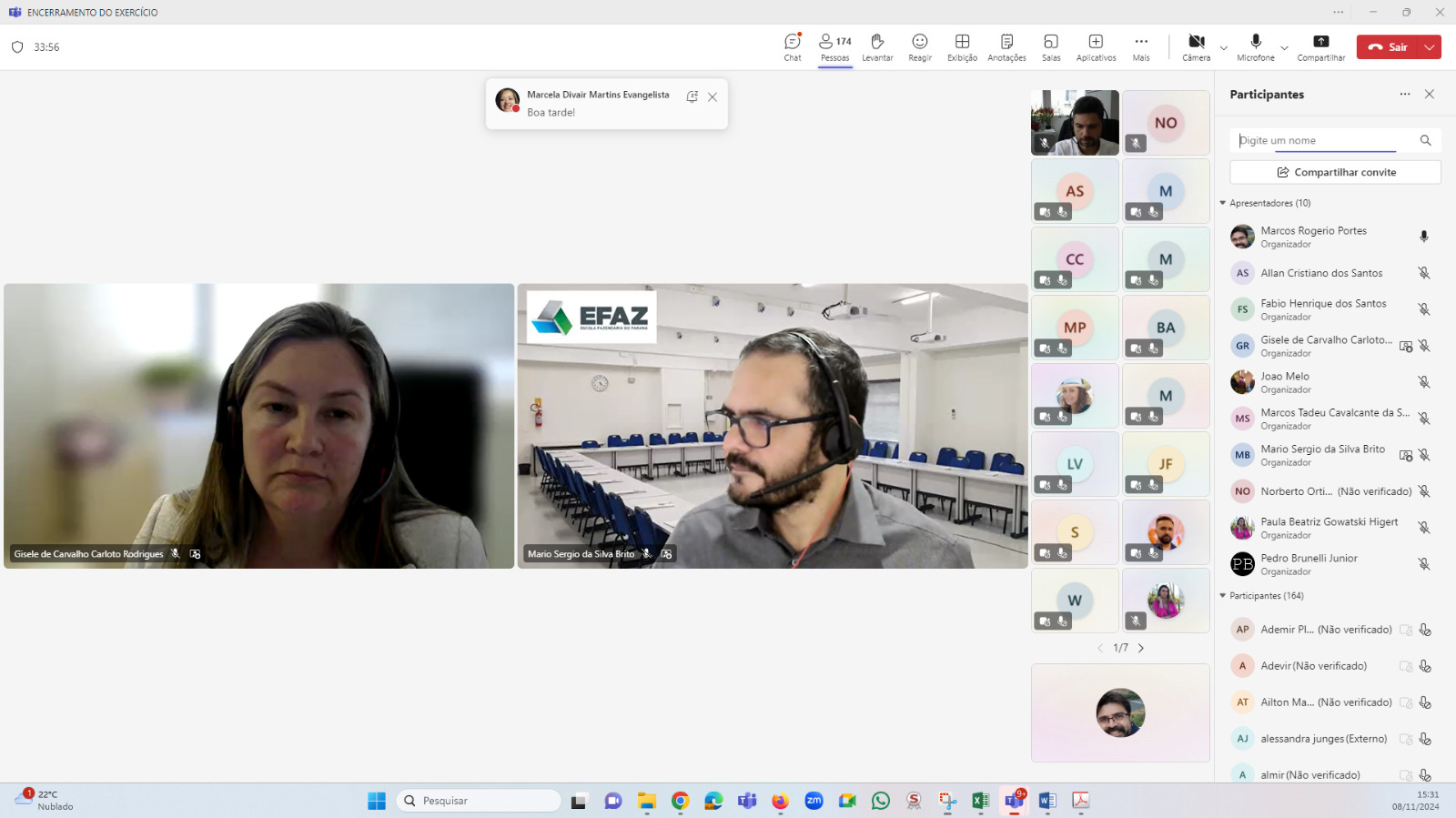Open the Anotações notes

tap(1006, 47)
